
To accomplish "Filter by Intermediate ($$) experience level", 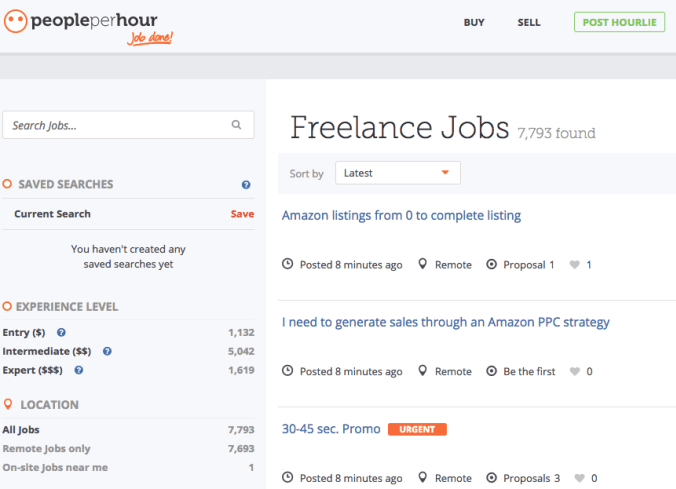I will [x=47, y=351].
